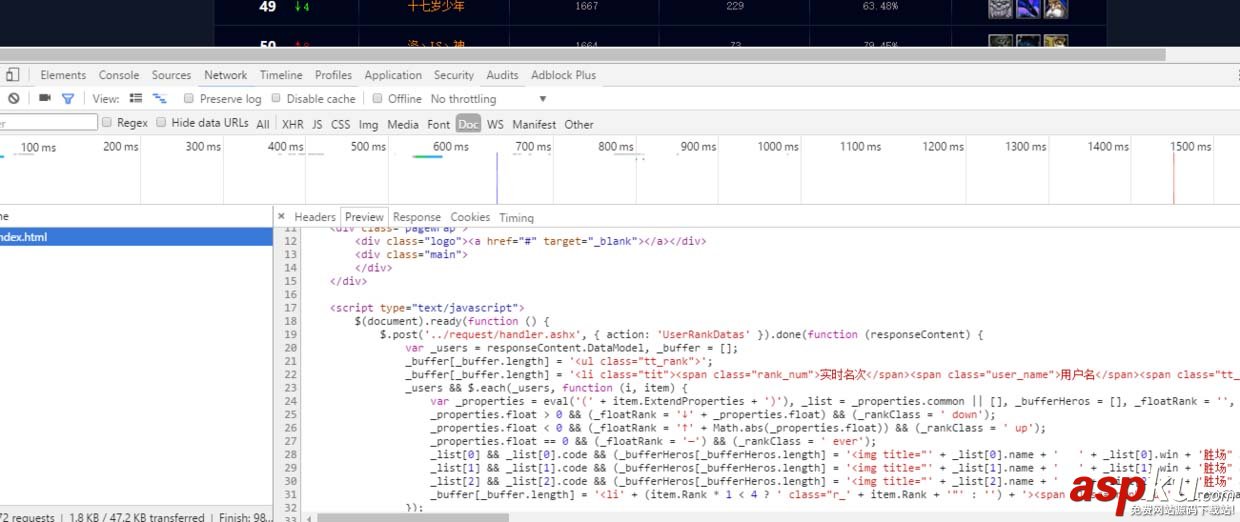1240x522 pixels.
Task: Filter by Img type
Action: [x=368, y=124]
